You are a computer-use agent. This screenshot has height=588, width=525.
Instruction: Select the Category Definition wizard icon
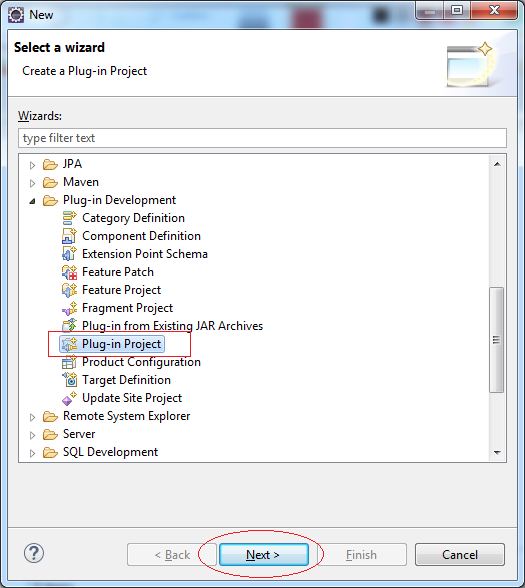point(69,218)
